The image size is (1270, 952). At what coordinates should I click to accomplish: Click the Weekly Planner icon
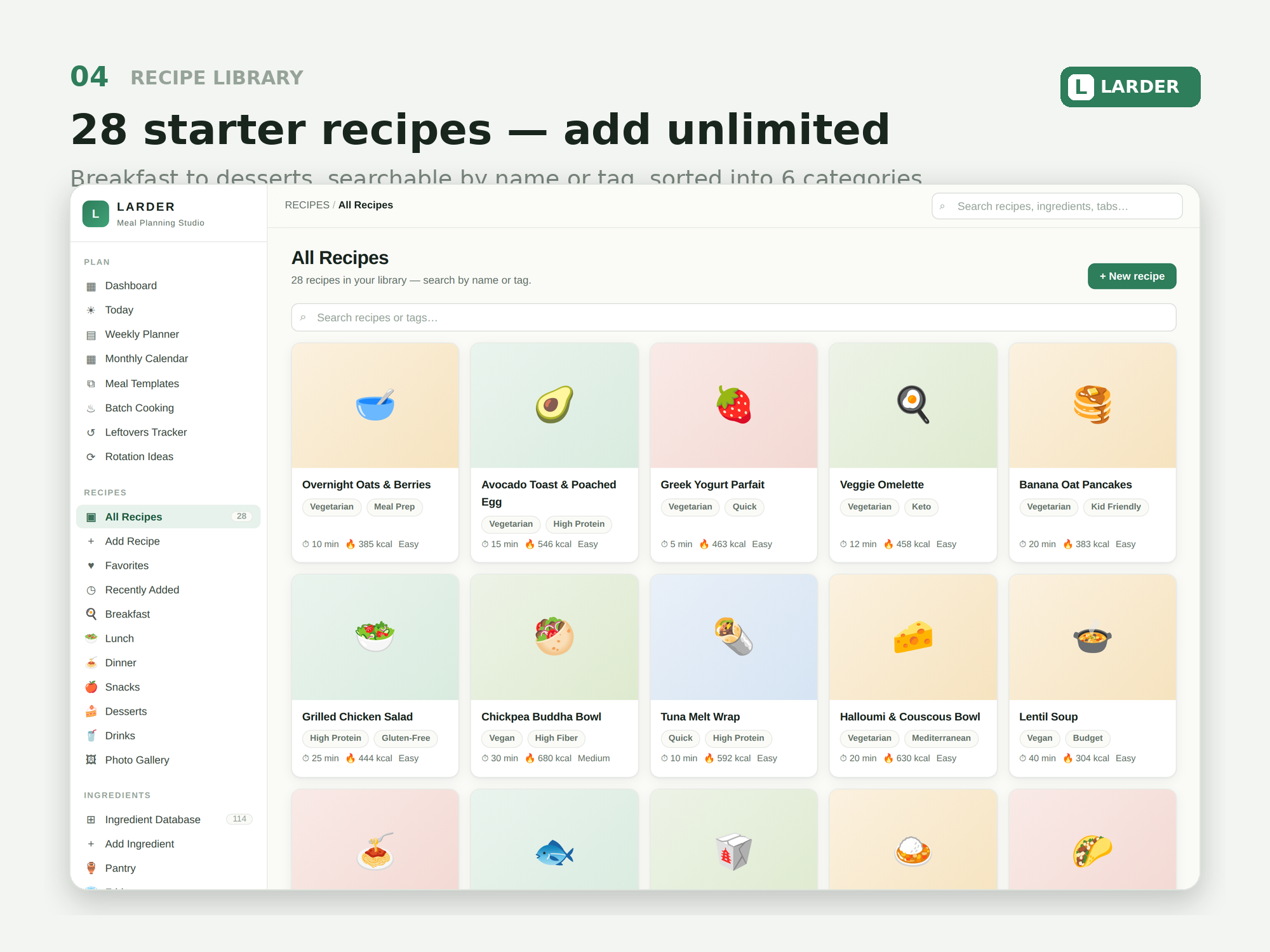click(x=91, y=335)
